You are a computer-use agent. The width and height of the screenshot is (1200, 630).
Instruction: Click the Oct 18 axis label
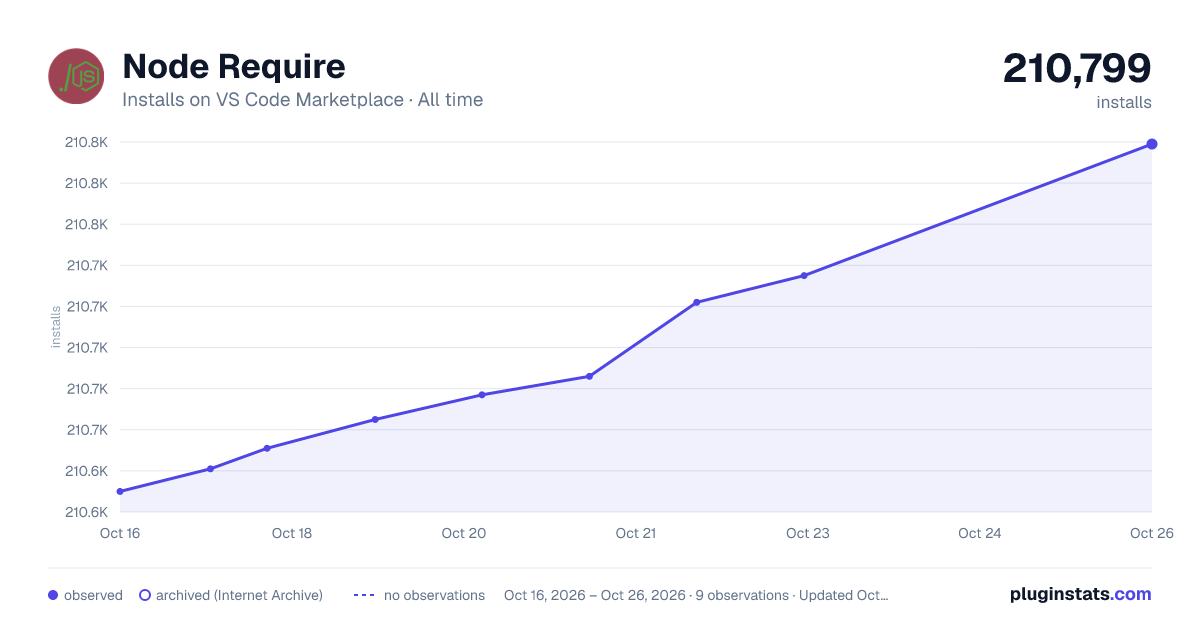pyautogui.click(x=292, y=533)
